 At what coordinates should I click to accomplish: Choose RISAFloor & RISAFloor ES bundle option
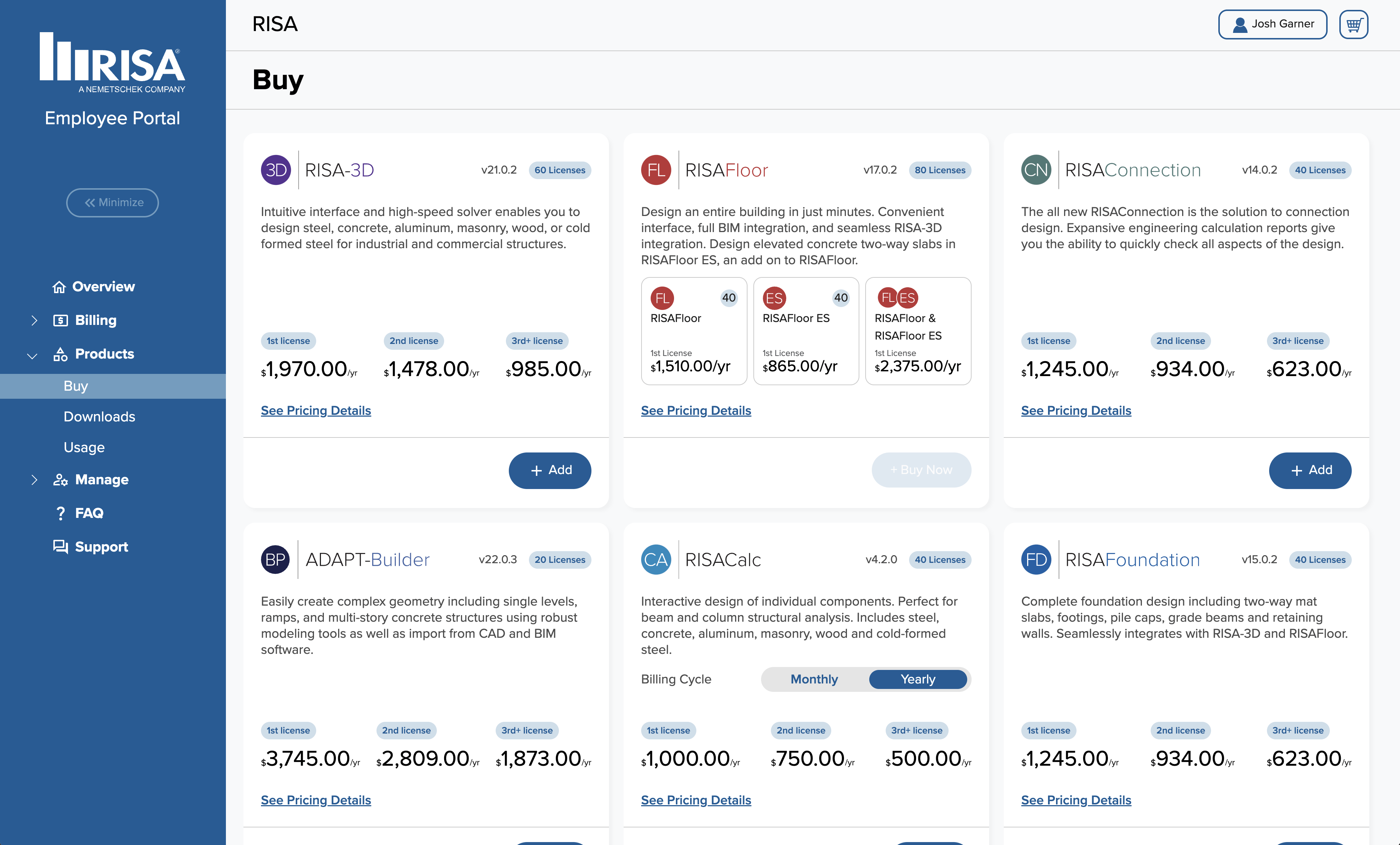point(917,331)
